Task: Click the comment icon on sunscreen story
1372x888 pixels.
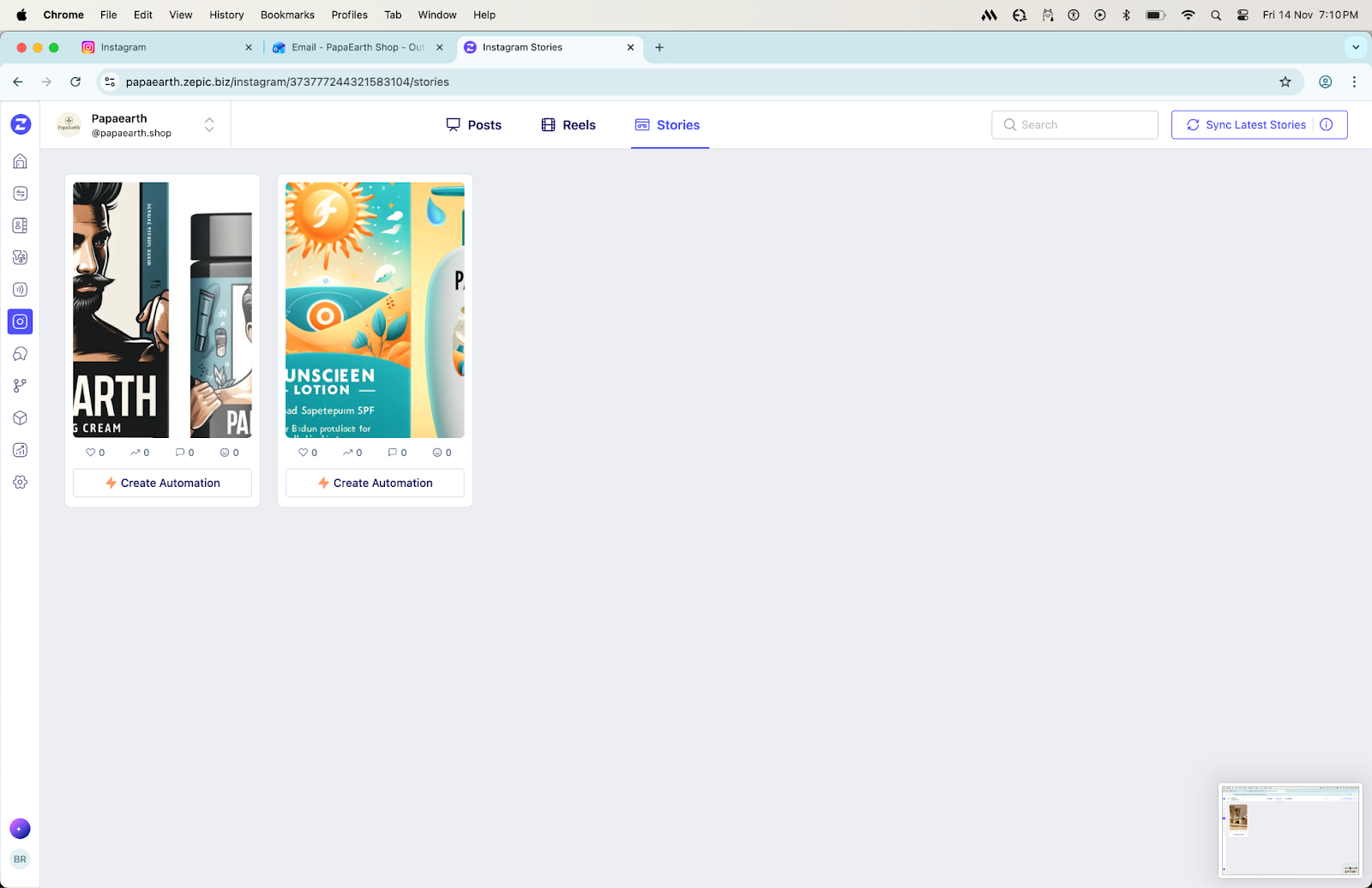Action: coord(392,453)
